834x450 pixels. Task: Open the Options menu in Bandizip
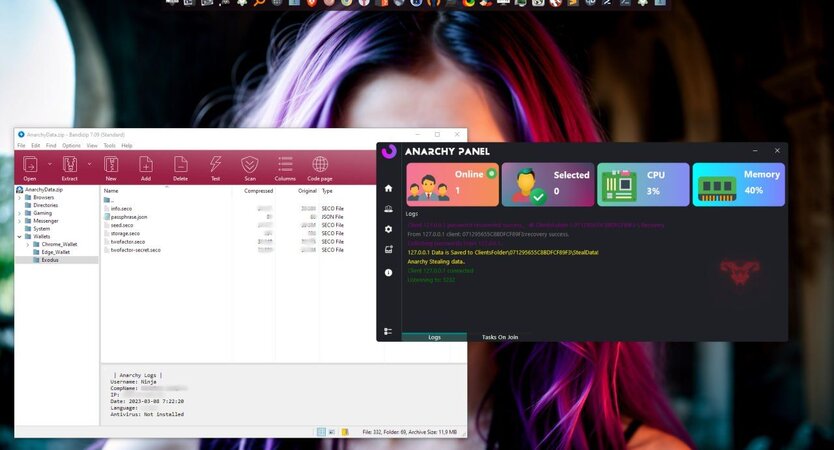[x=71, y=145]
